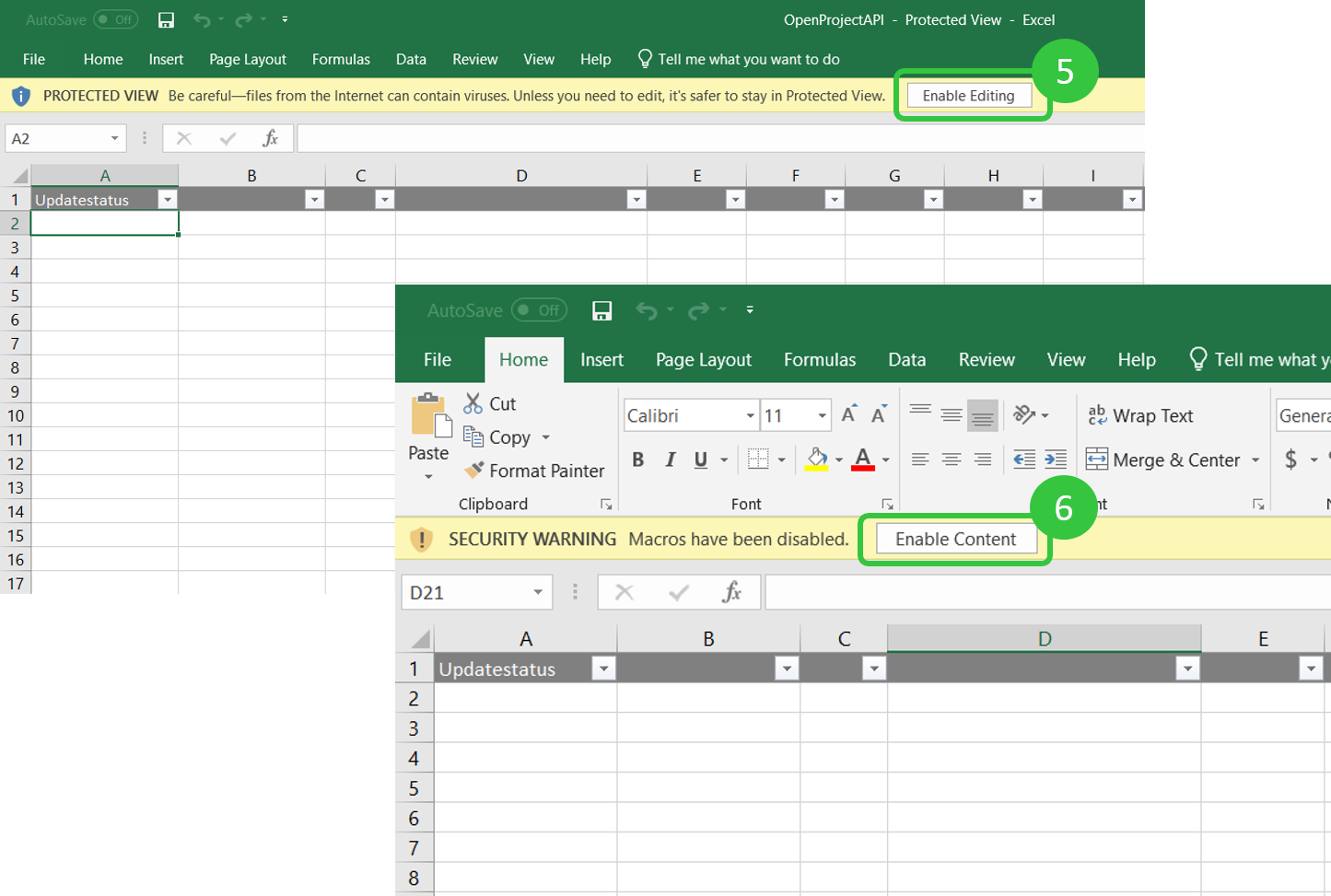Click Merge & Center
This screenshot has height=896, width=1331.
pyautogui.click(x=1163, y=460)
